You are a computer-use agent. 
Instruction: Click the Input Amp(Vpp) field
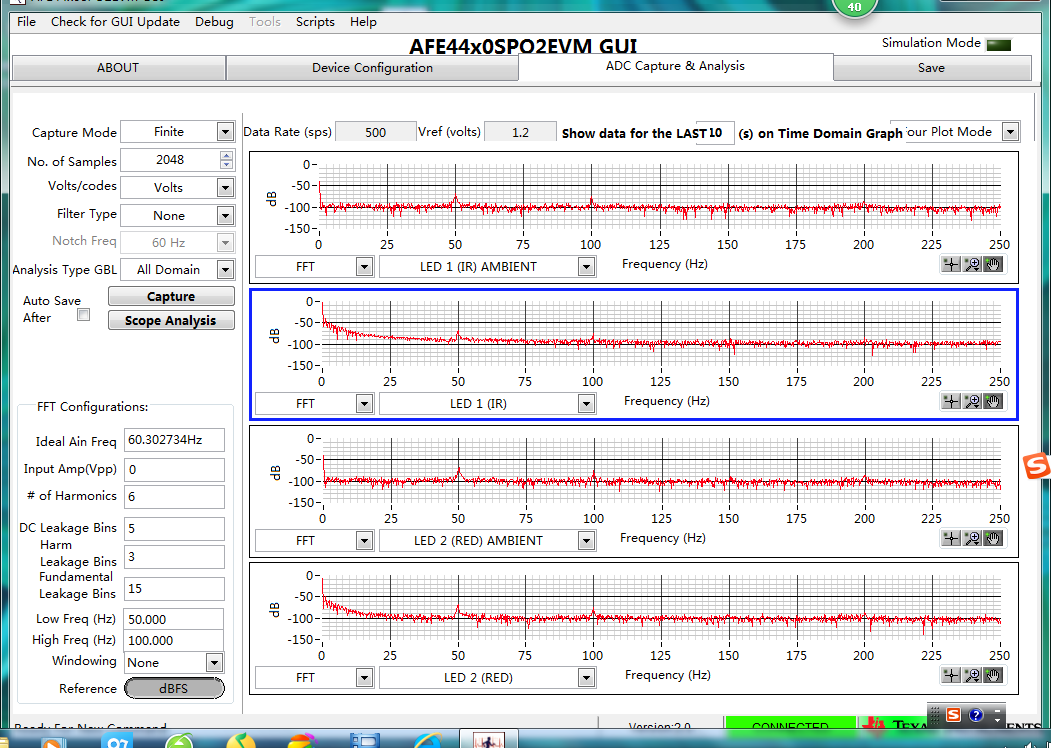pyautogui.click(x=174, y=469)
